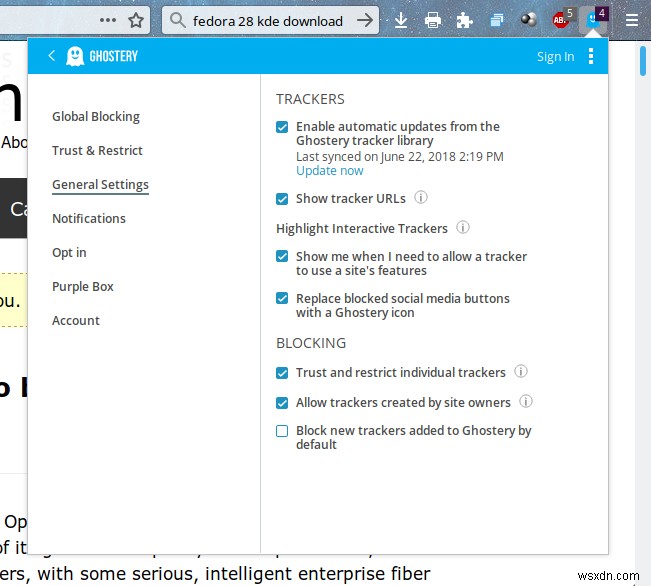Uncheck Enable automatic updates from tracker library

[282, 127]
